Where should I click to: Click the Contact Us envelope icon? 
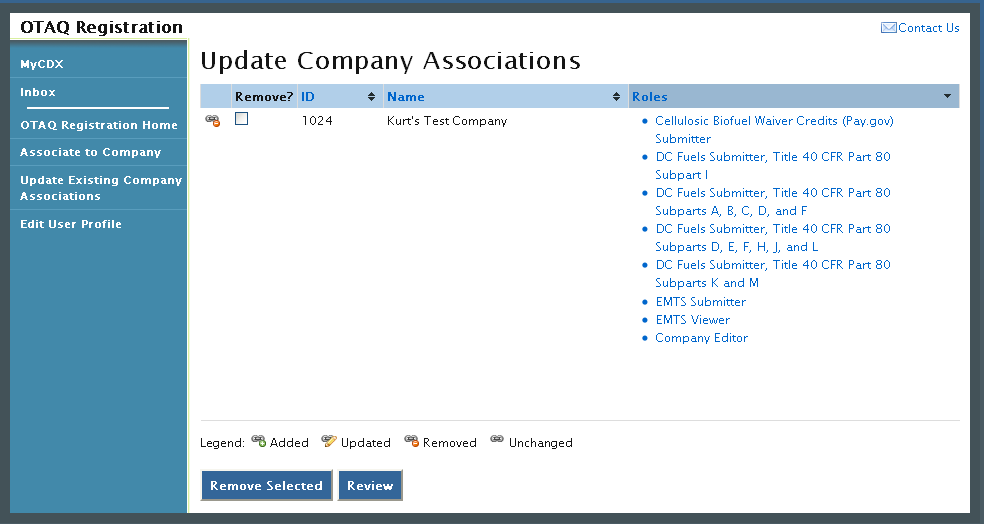[888, 28]
